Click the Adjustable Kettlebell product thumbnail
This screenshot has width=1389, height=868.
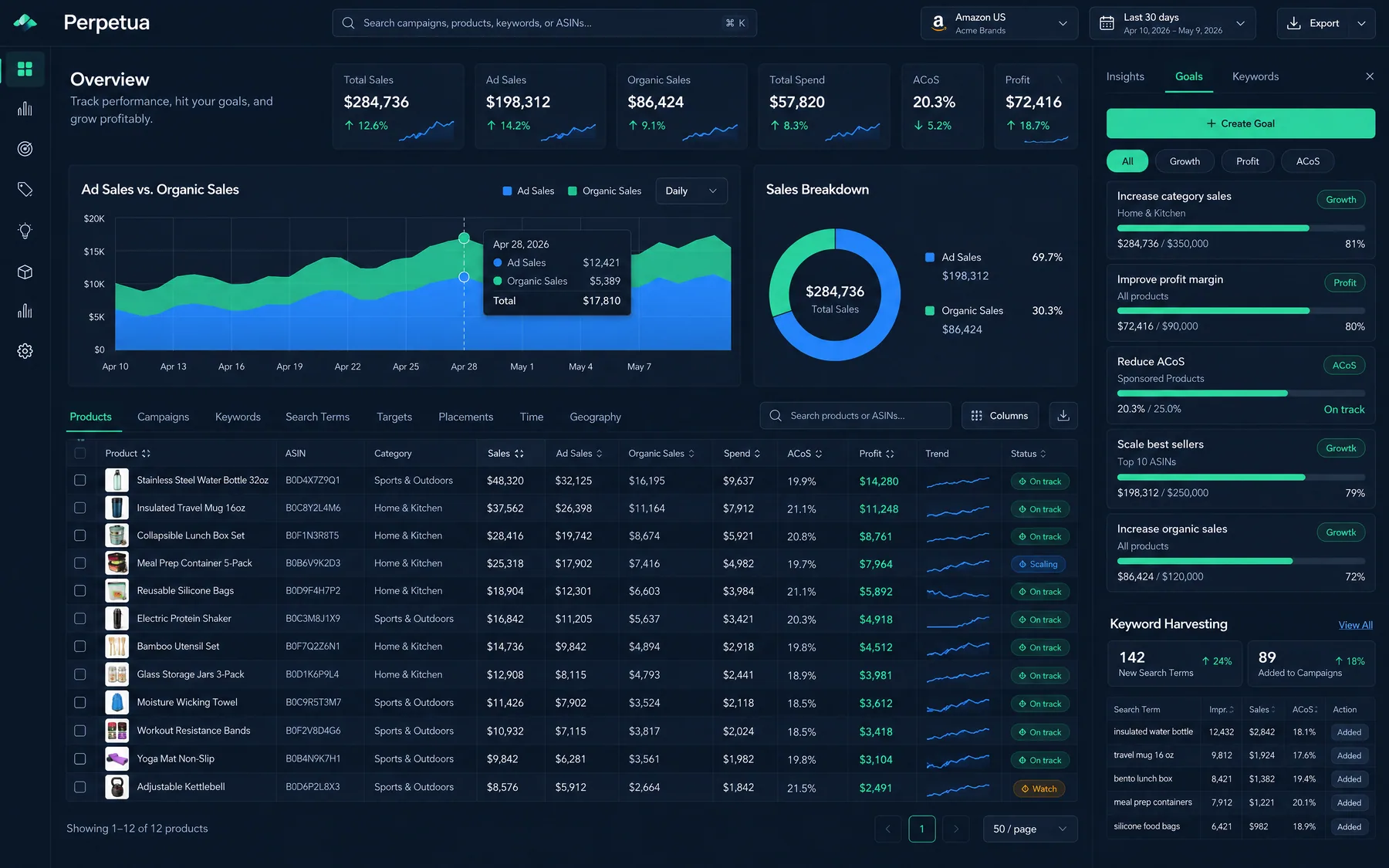coord(117,787)
